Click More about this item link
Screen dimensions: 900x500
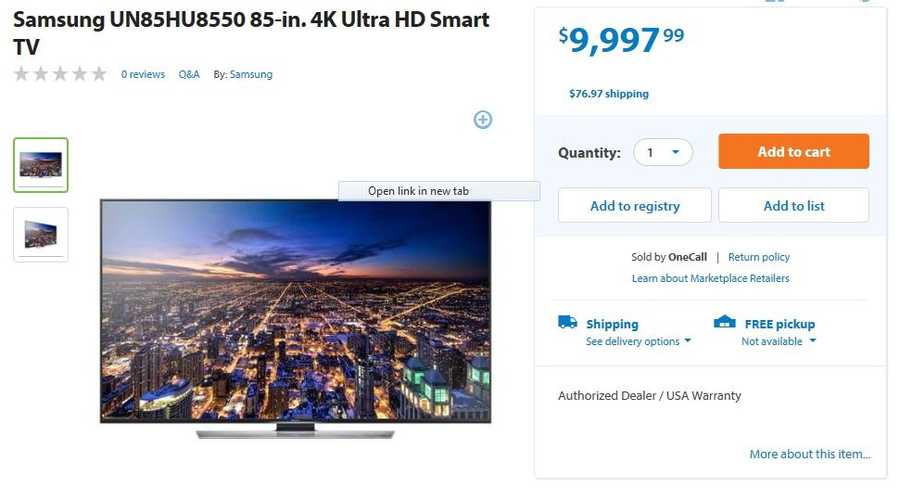click(810, 454)
